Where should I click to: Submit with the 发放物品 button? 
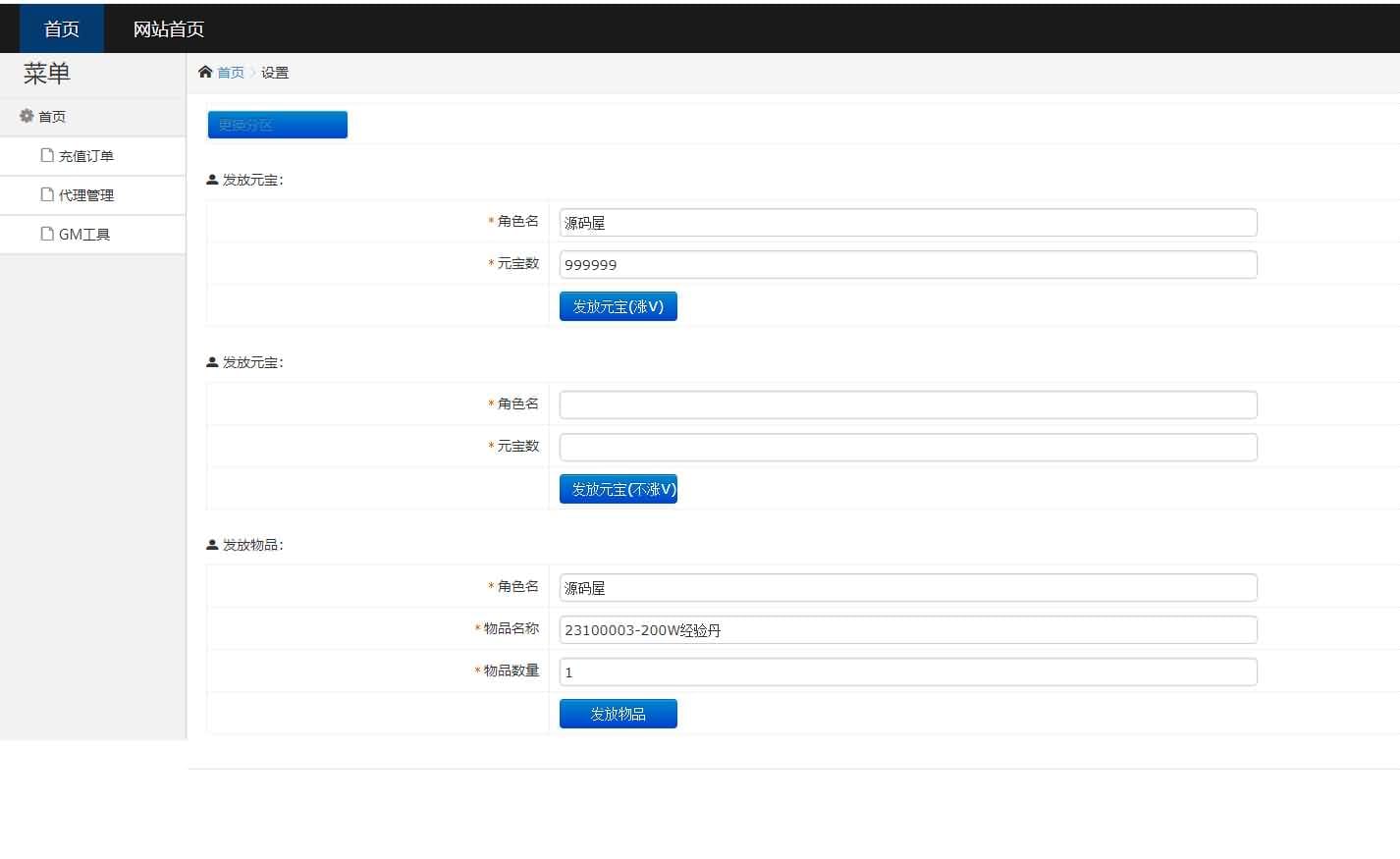point(618,714)
